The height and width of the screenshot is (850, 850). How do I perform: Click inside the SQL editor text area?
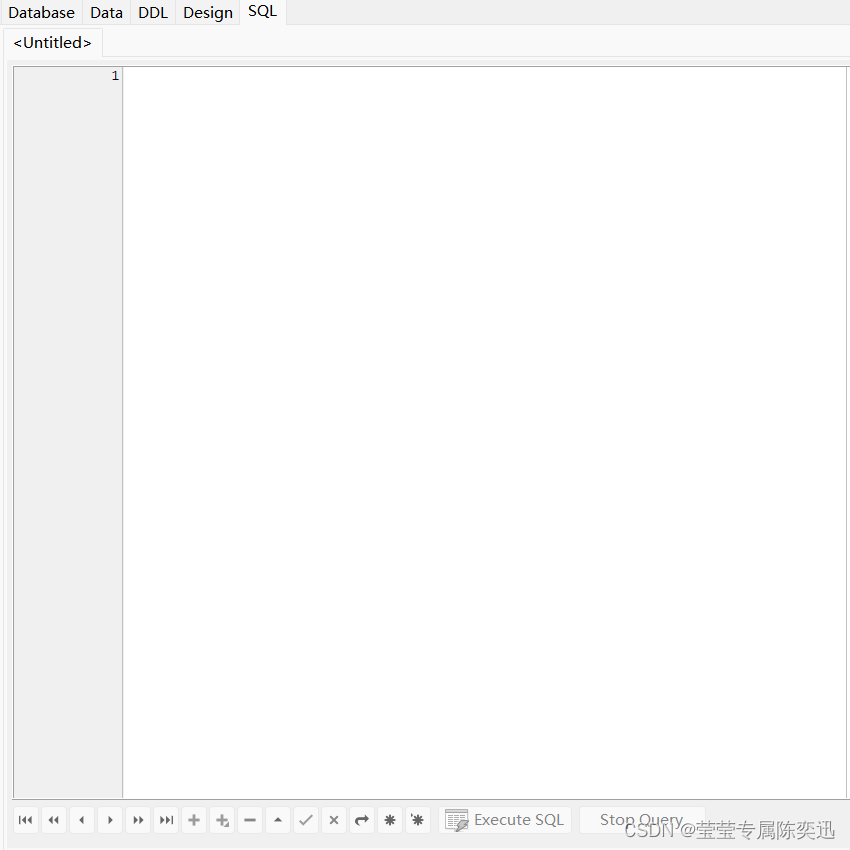point(484,432)
